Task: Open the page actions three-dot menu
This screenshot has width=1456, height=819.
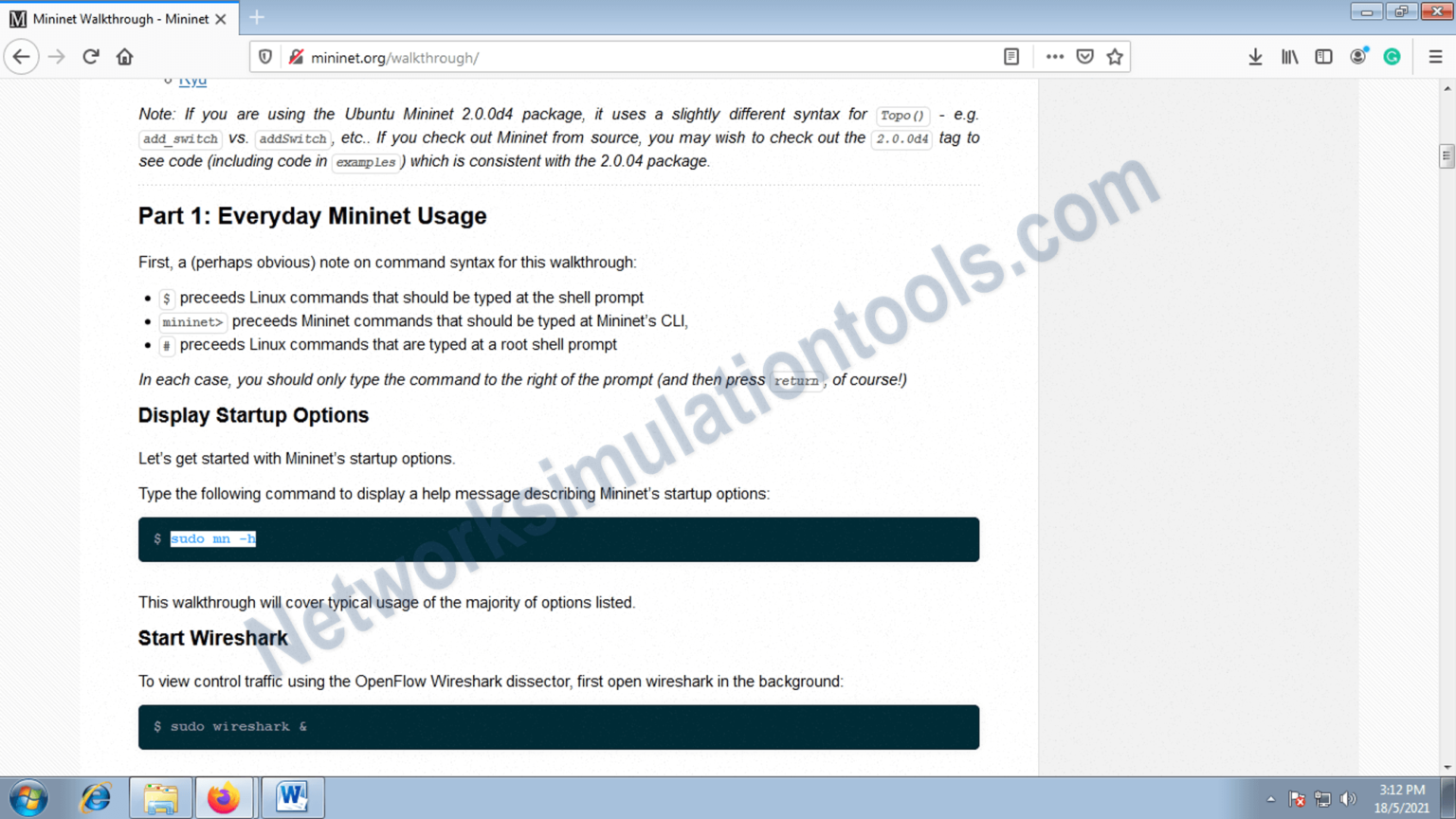Action: pos(1054,57)
